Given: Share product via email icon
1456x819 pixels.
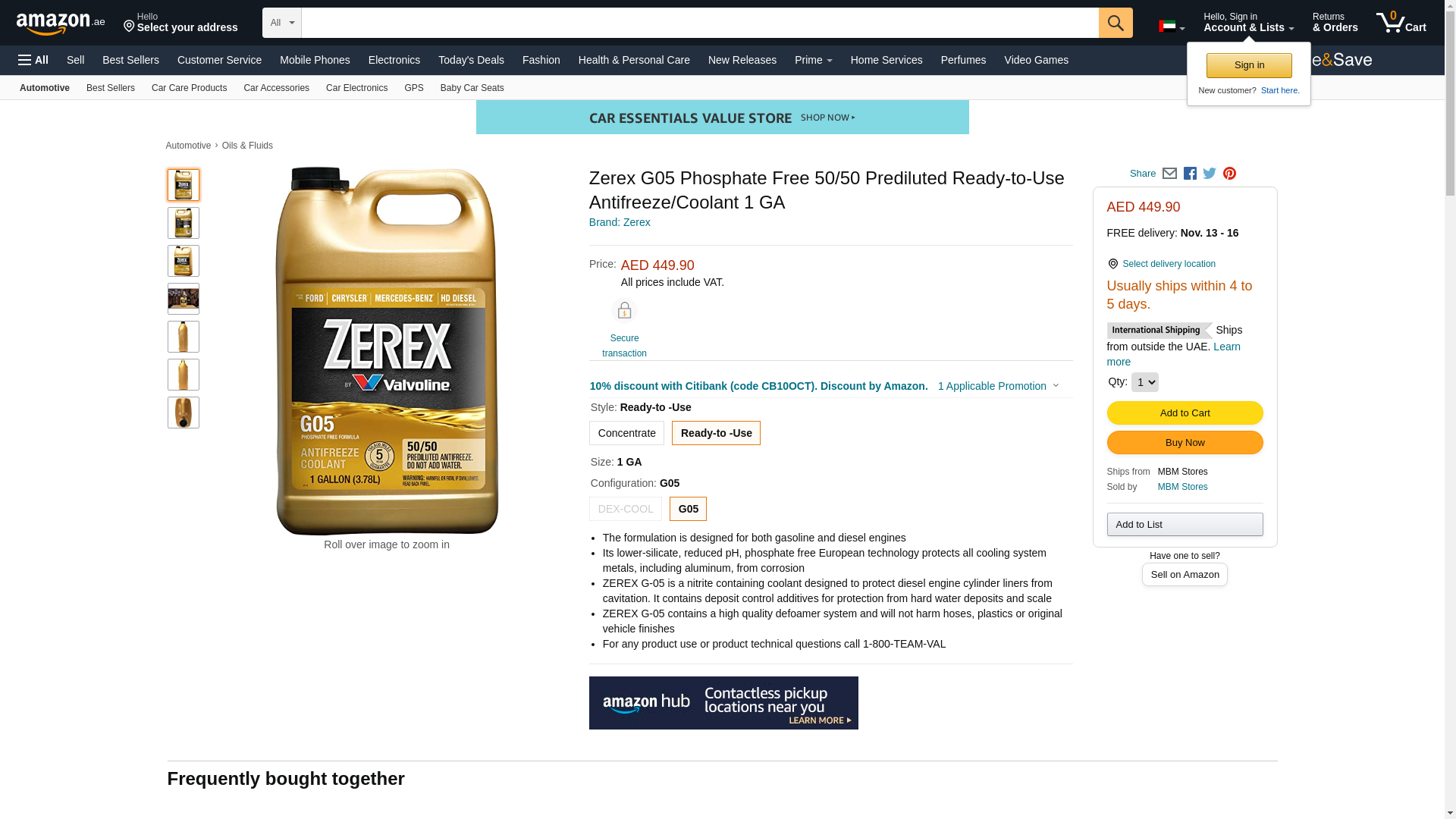Looking at the screenshot, I should coord(1169,174).
